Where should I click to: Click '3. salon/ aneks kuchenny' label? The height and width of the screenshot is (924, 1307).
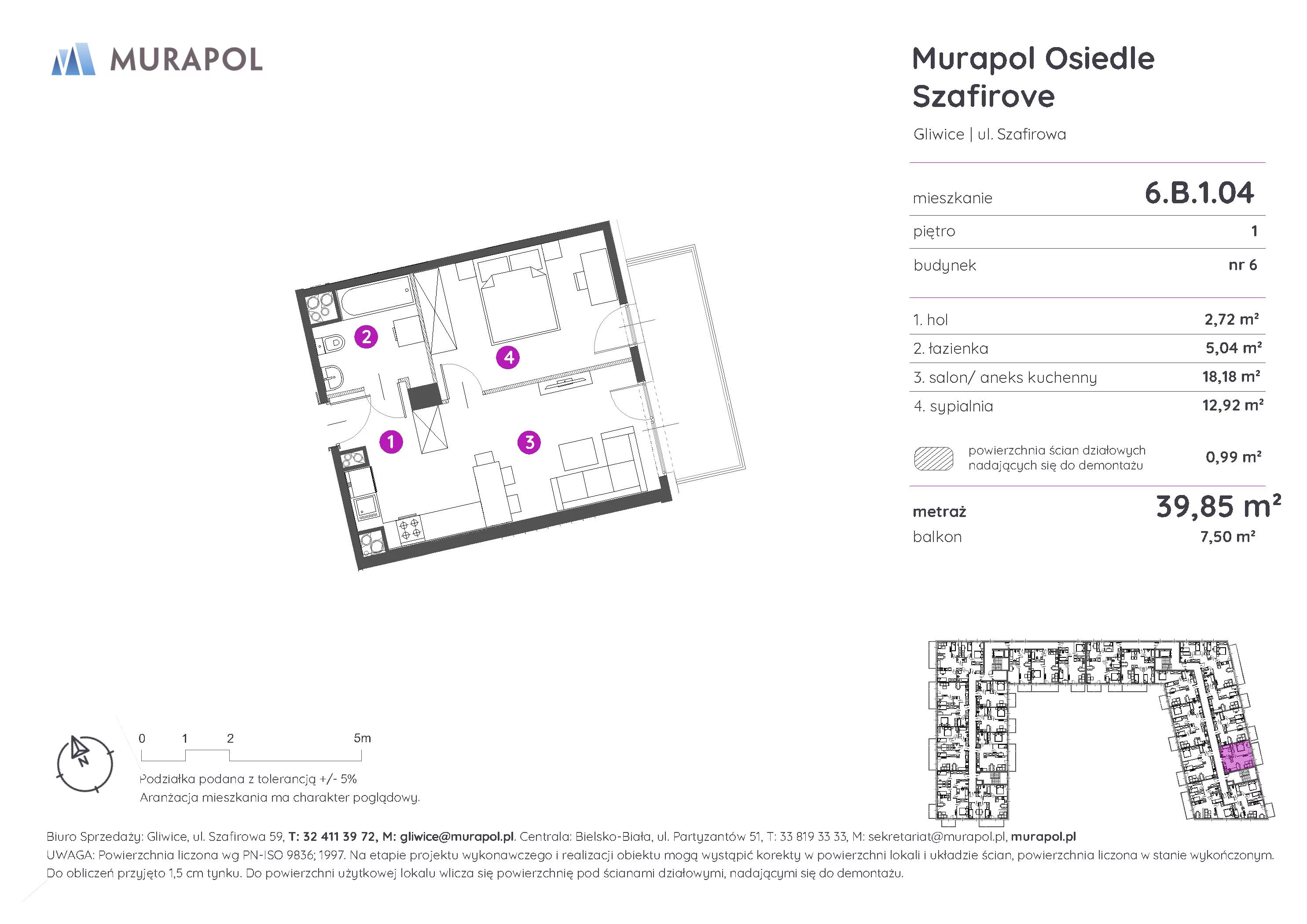1005,378
